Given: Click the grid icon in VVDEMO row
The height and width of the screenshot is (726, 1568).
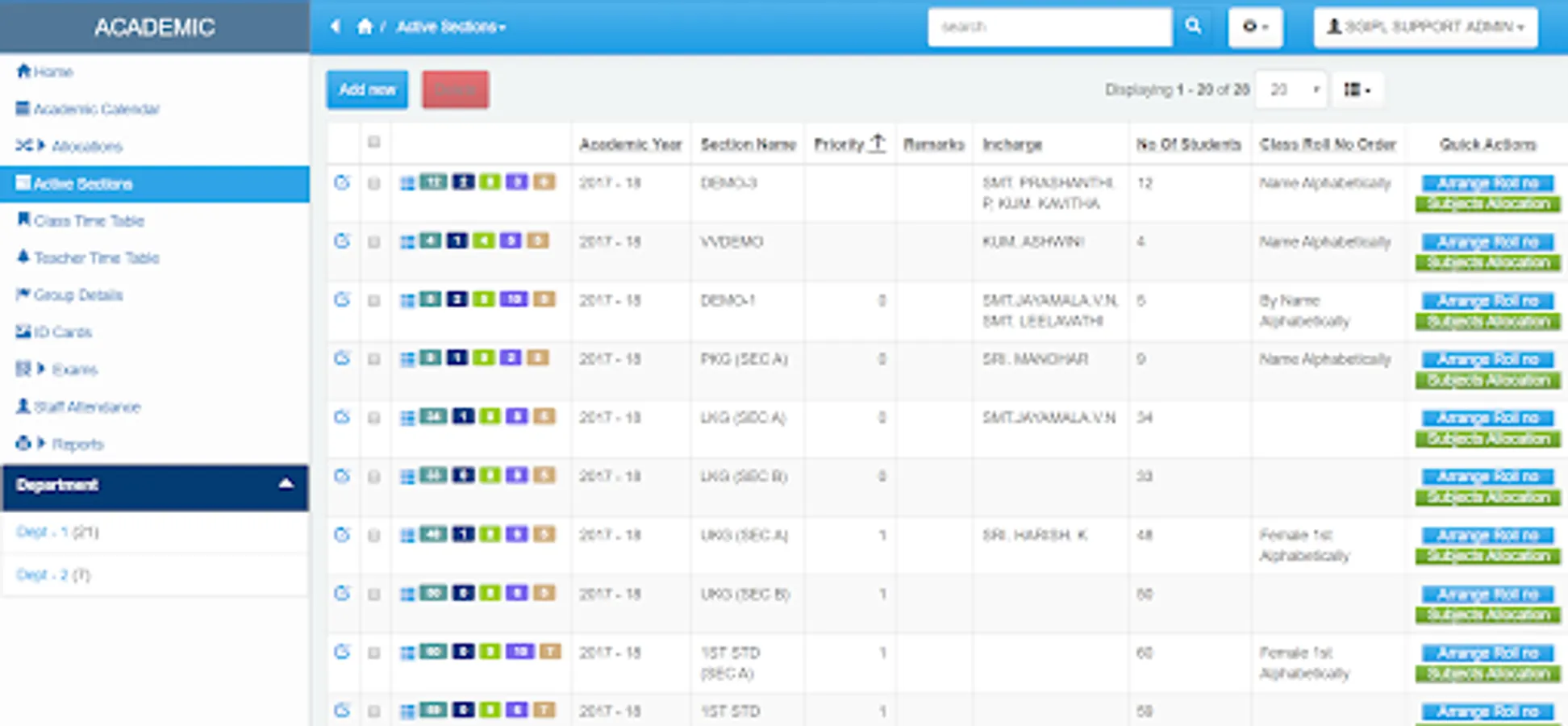Looking at the screenshot, I should 407,242.
